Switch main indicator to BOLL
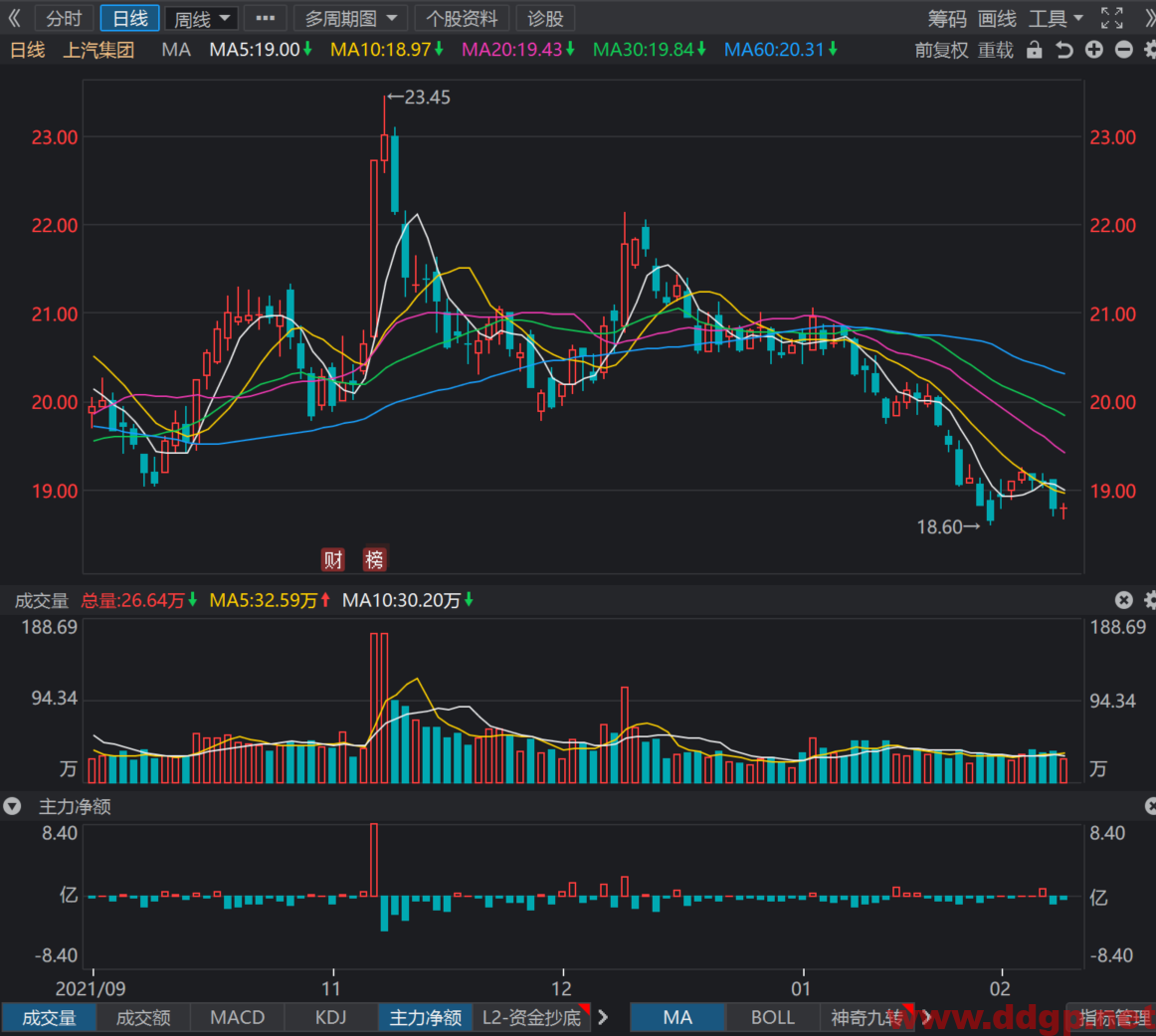The image size is (1156, 1036). tap(773, 1017)
